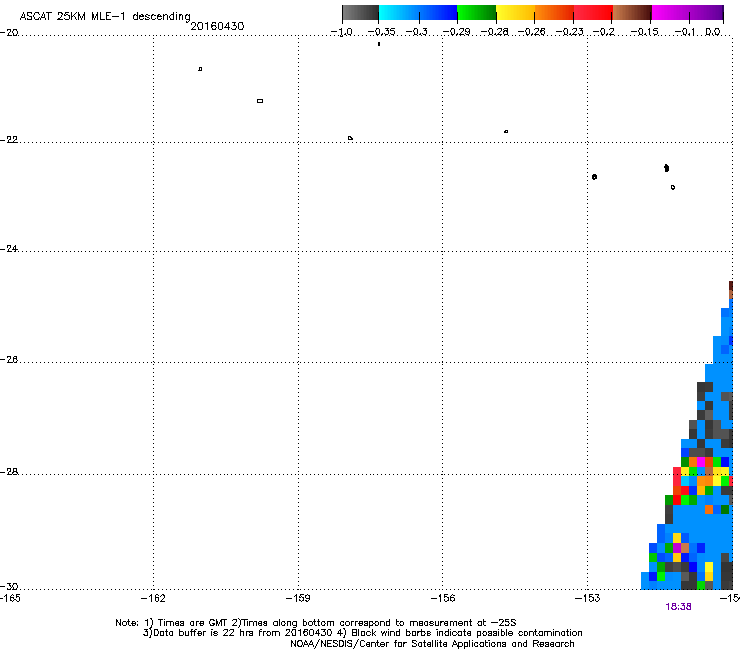The width and height of the screenshot is (740, 650).
Task: Click the green segment of the color bar
Action: 477,13
